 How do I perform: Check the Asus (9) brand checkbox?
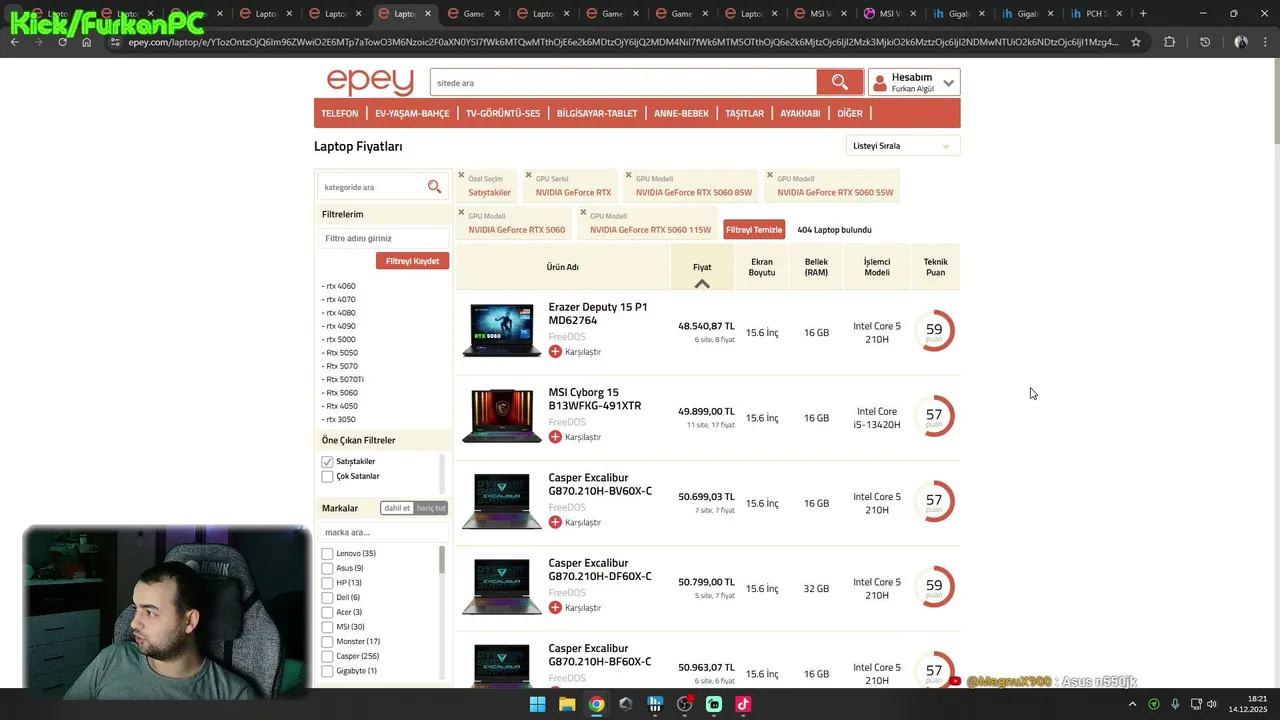click(x=327, y=568)
